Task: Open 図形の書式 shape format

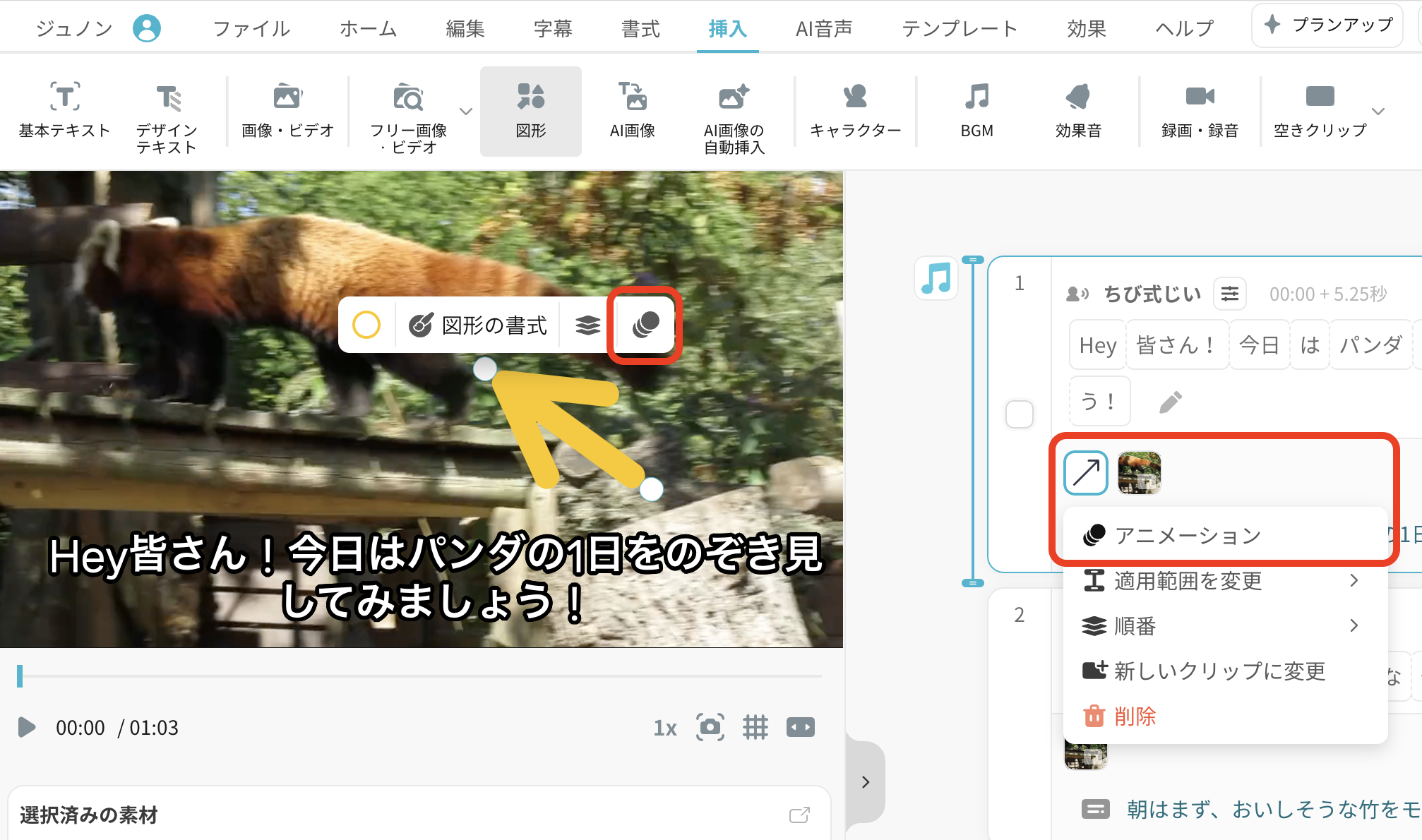Action: pyautogui.click(x=478, y=325)
